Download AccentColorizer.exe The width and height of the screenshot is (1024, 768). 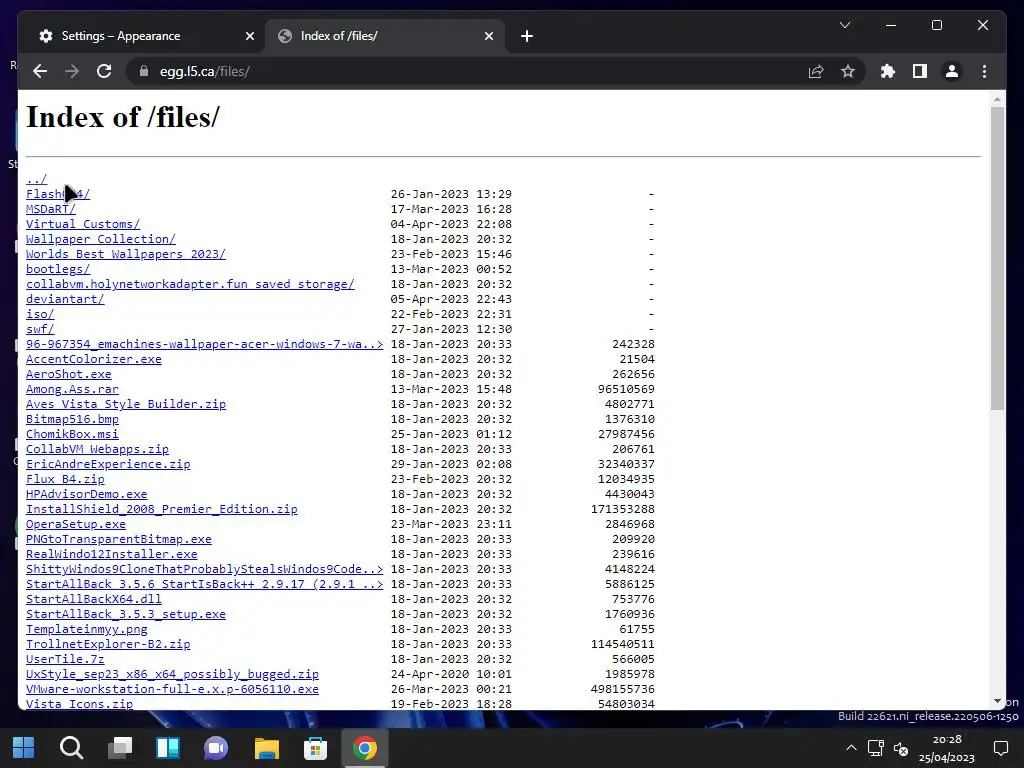coord(93,359)
